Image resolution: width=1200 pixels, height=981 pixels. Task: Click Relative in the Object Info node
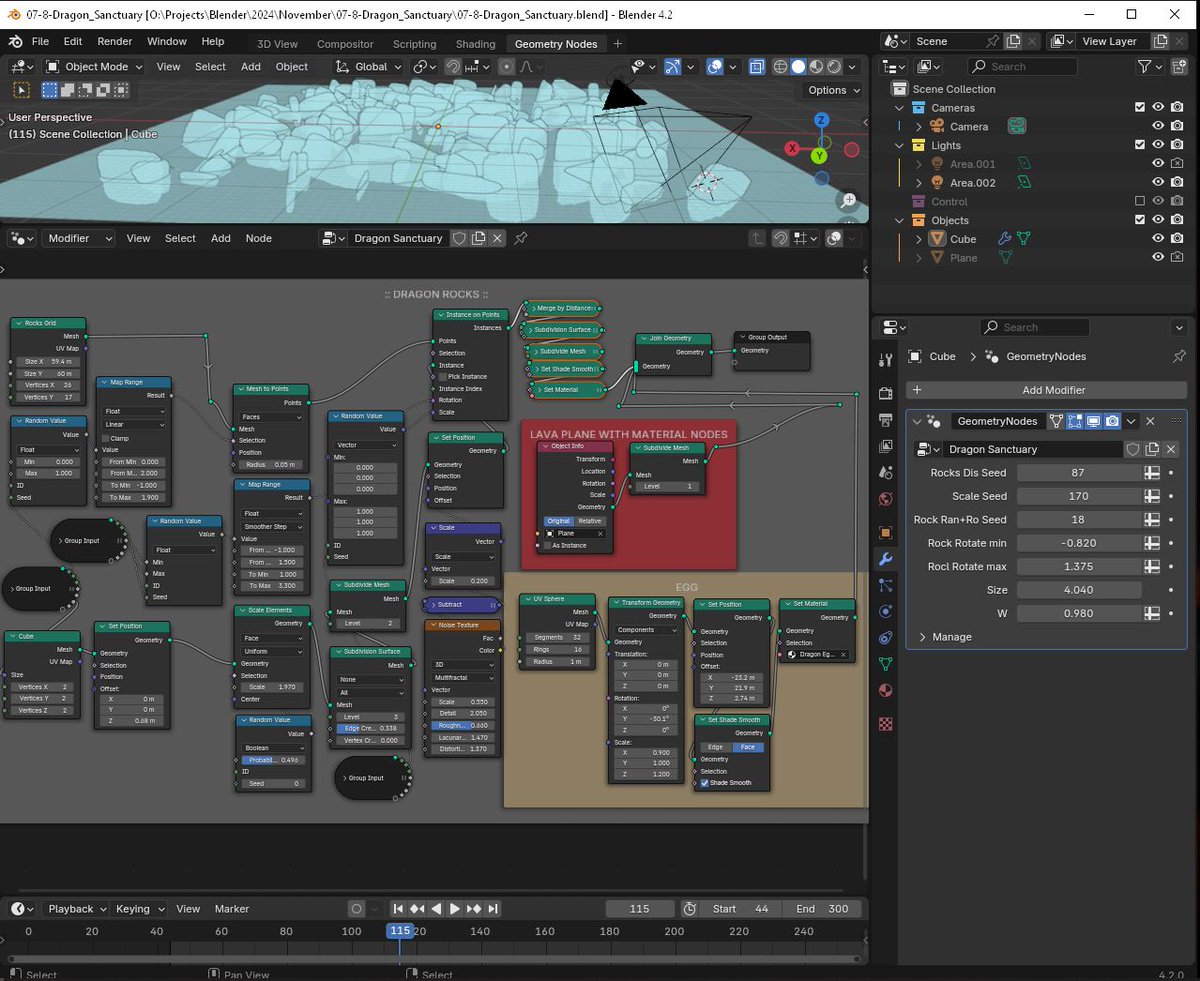(590, 521)
